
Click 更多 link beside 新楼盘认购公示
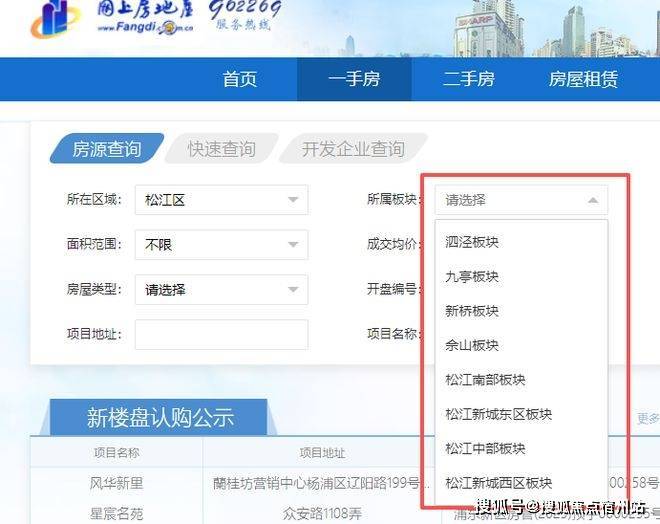coord(648,418)
